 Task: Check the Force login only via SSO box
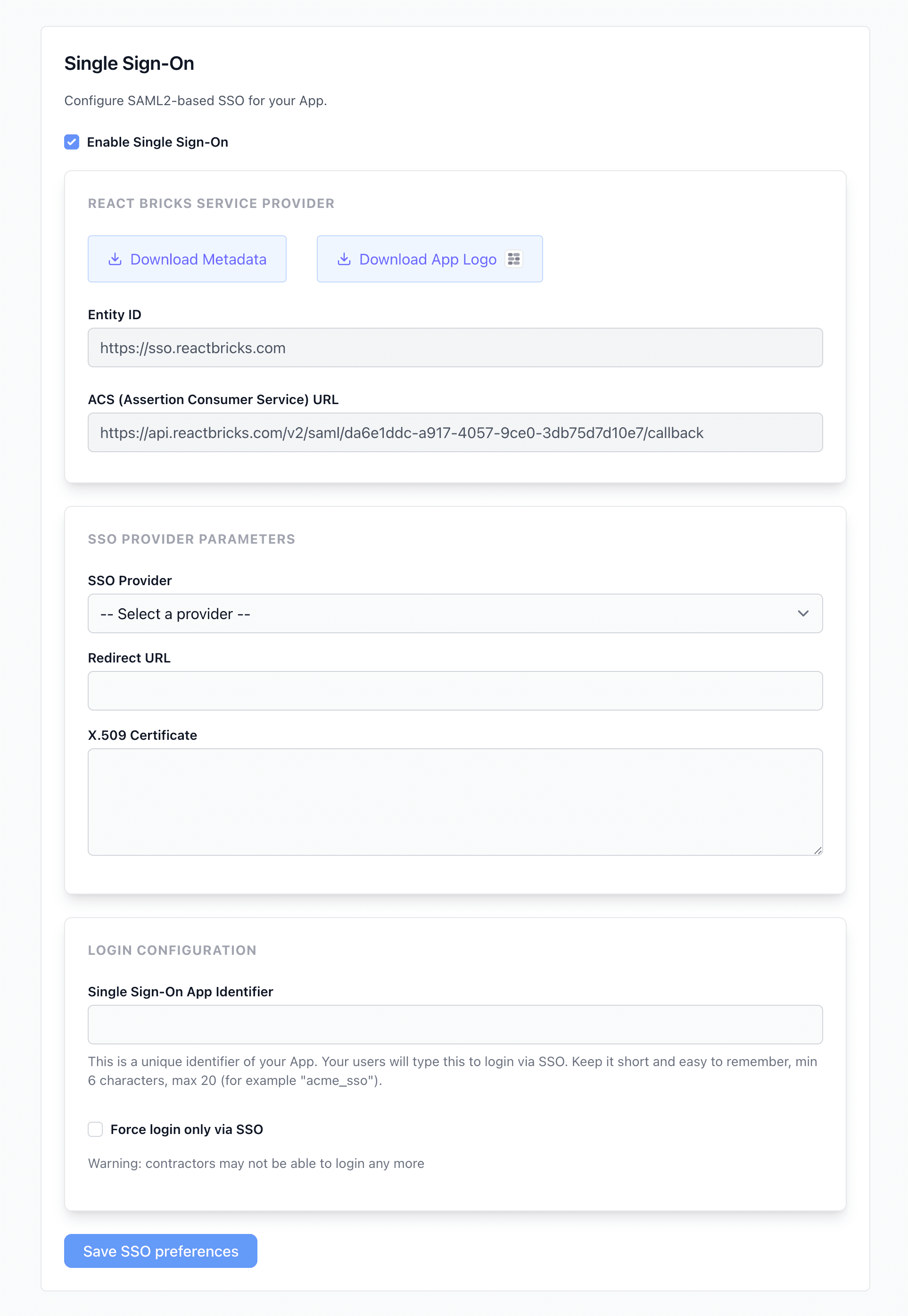[95, 1129]
